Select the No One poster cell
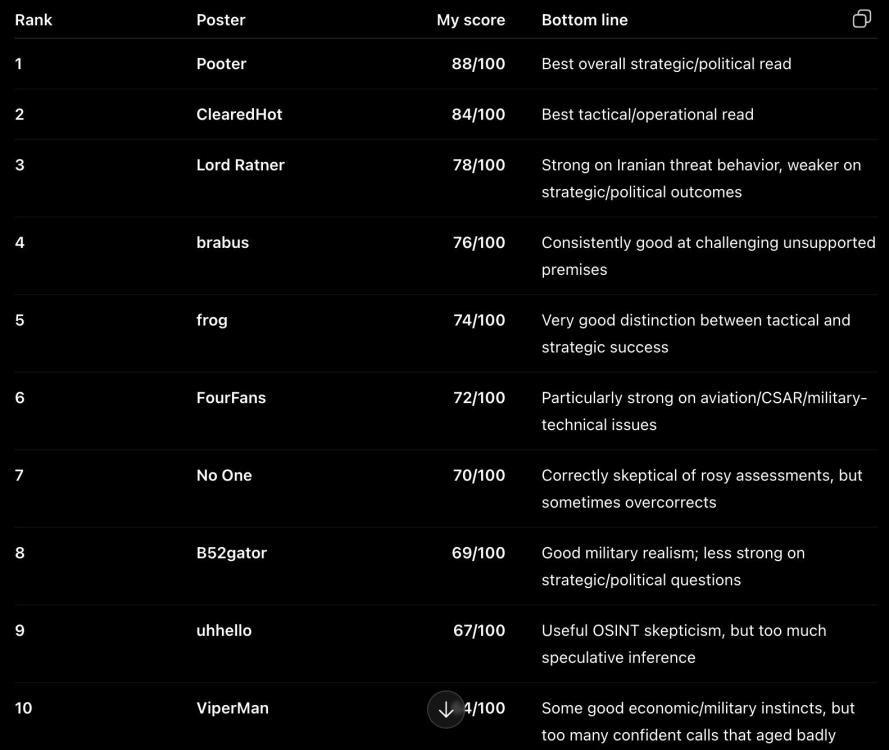The image size is (889, 750). 224,475
